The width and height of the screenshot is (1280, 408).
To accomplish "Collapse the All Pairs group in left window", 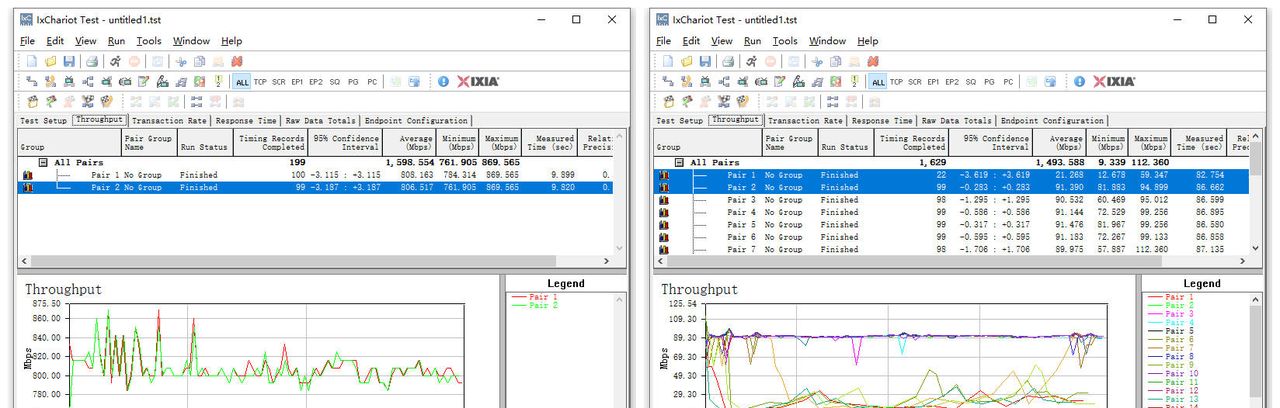I will (43, 162).
